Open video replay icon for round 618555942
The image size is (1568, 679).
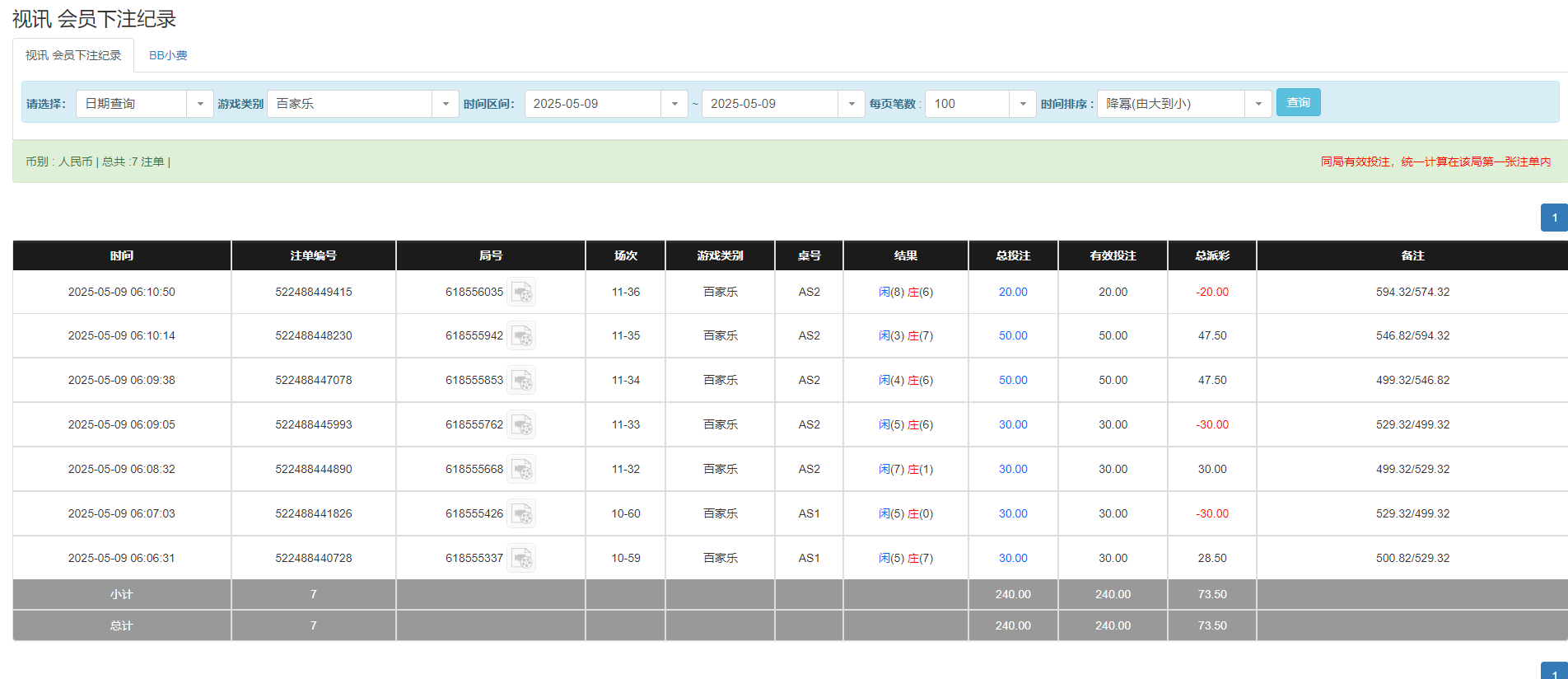pos(521,336)
